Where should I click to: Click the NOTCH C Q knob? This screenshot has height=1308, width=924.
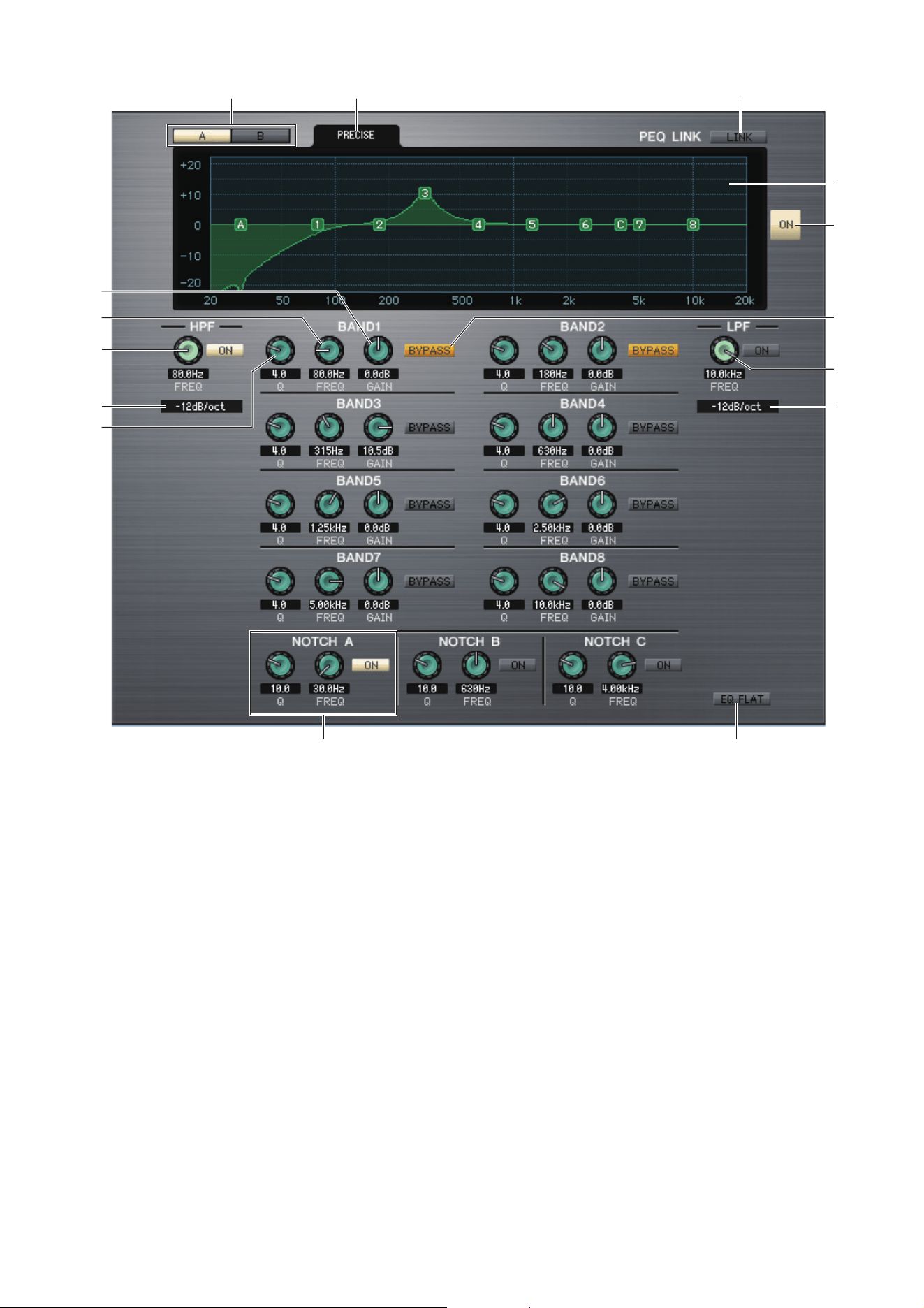573,665
